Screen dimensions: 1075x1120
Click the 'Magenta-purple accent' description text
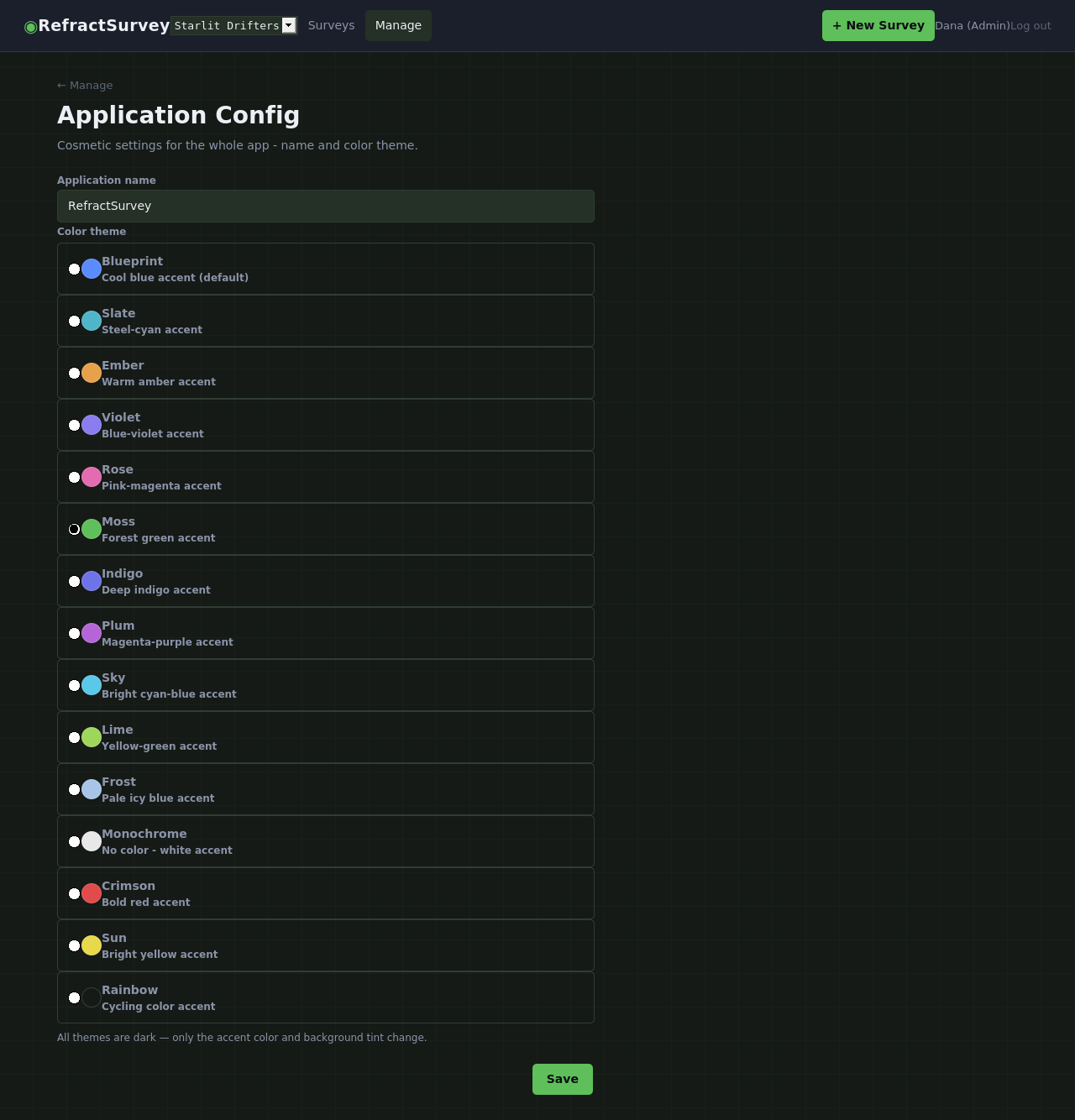tap(167, 642)
